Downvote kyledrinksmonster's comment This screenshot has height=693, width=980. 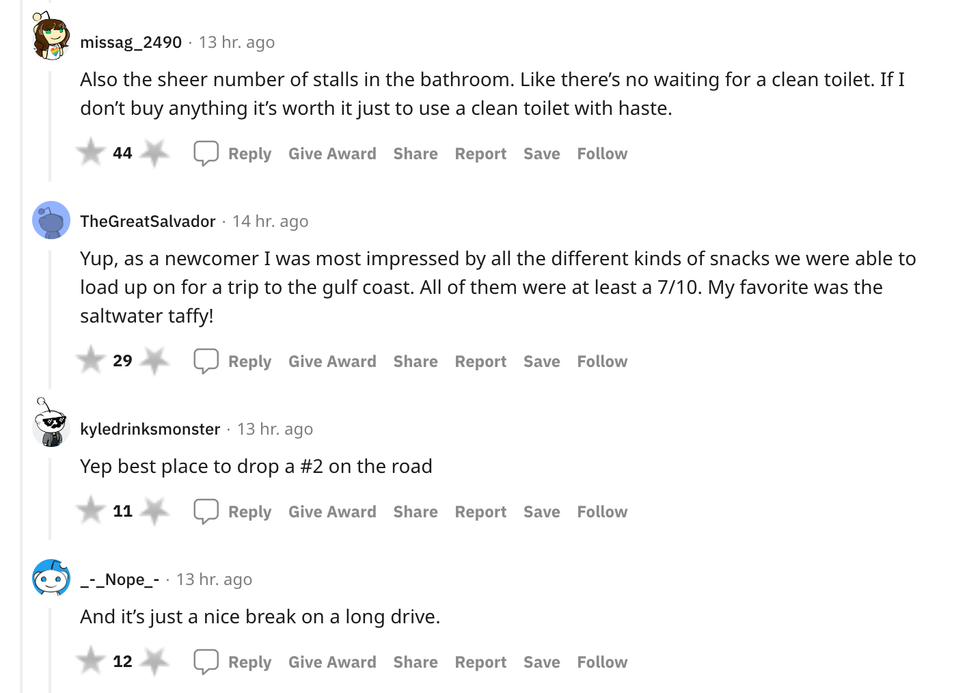point(154,511)
